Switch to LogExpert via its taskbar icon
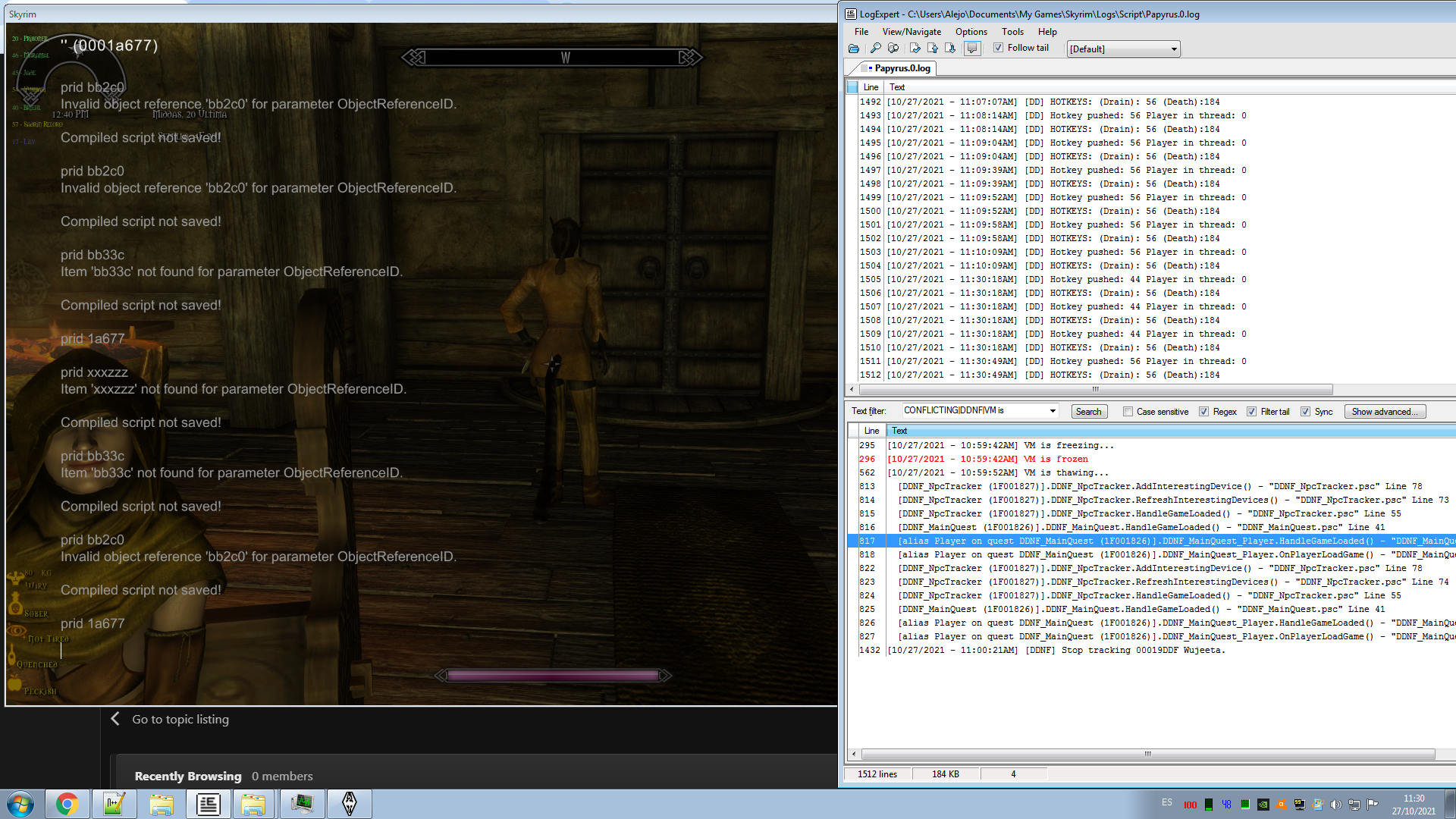The image size is (1456, 819). coord(208,804)
